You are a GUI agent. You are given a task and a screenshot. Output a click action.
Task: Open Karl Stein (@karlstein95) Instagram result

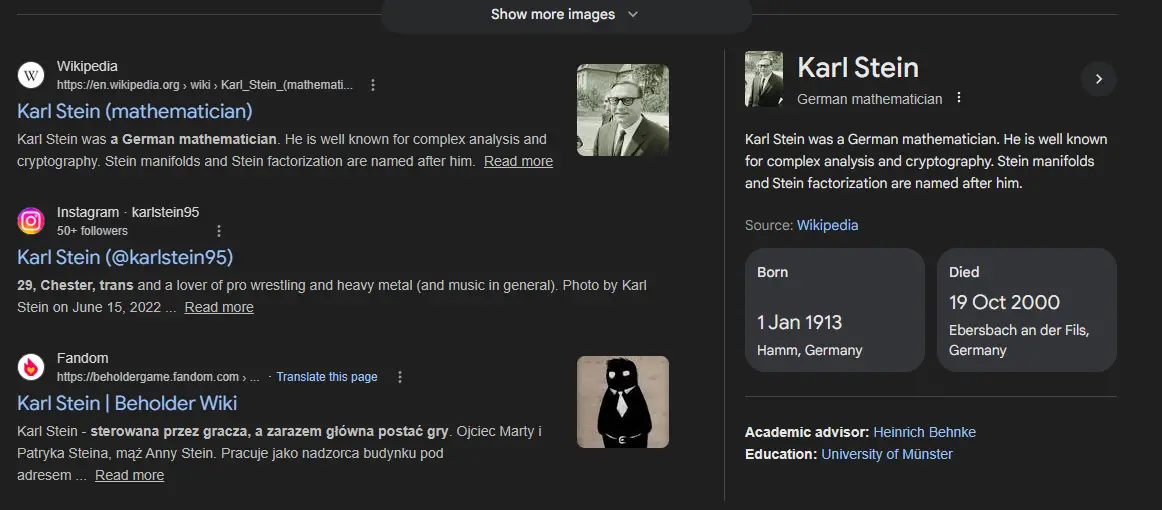pos(125,257)
